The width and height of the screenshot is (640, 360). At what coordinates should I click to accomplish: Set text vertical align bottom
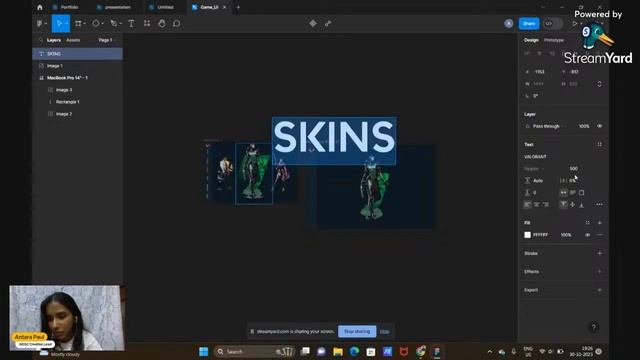point(582,204)
